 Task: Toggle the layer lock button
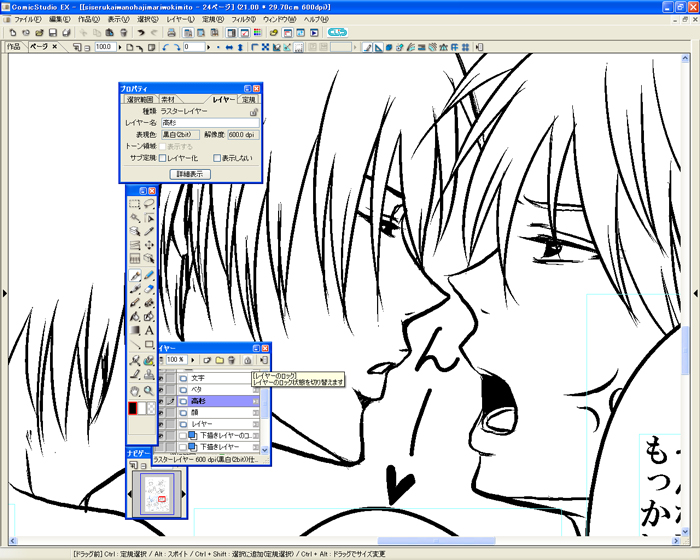[248, 360]
